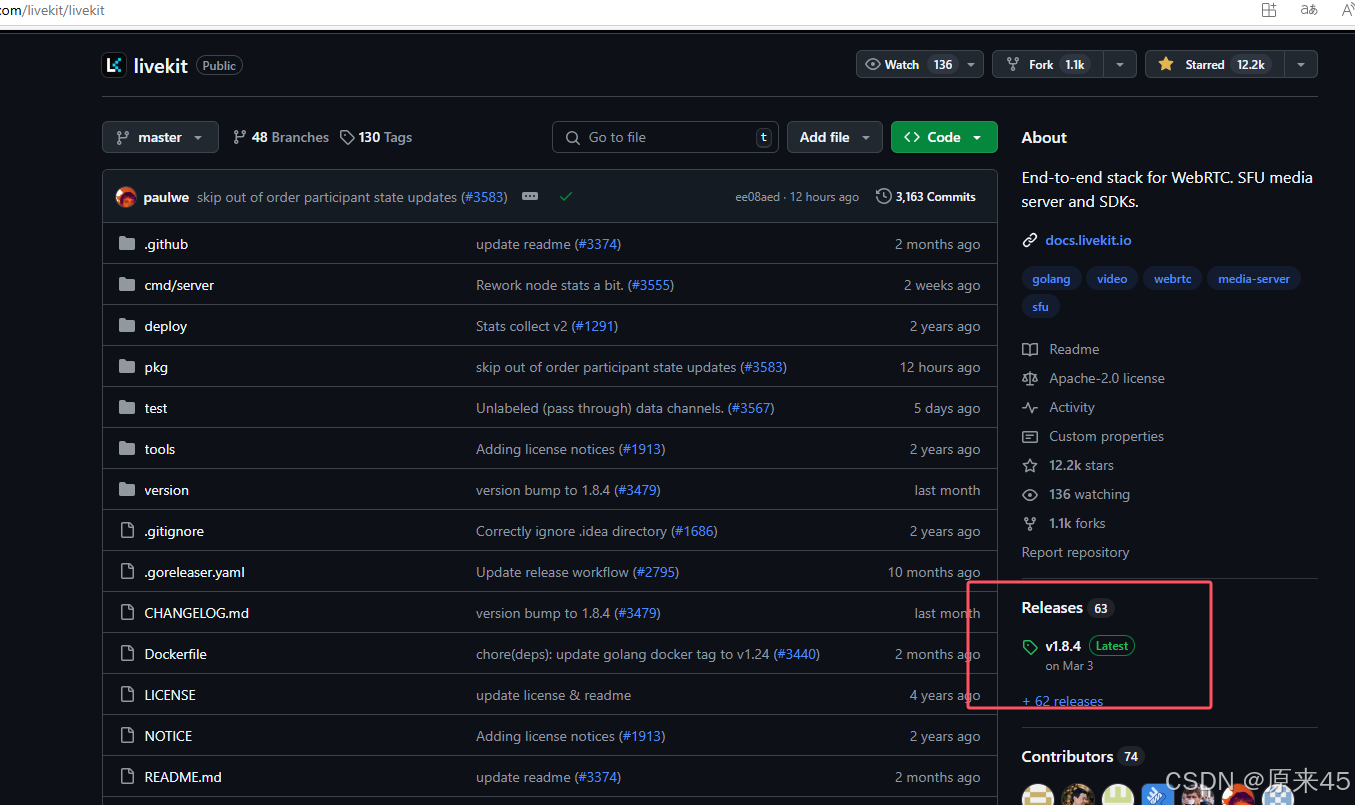
Task: Open the NOTICE file
Action: pyautogui.click(x=168, y=736)
